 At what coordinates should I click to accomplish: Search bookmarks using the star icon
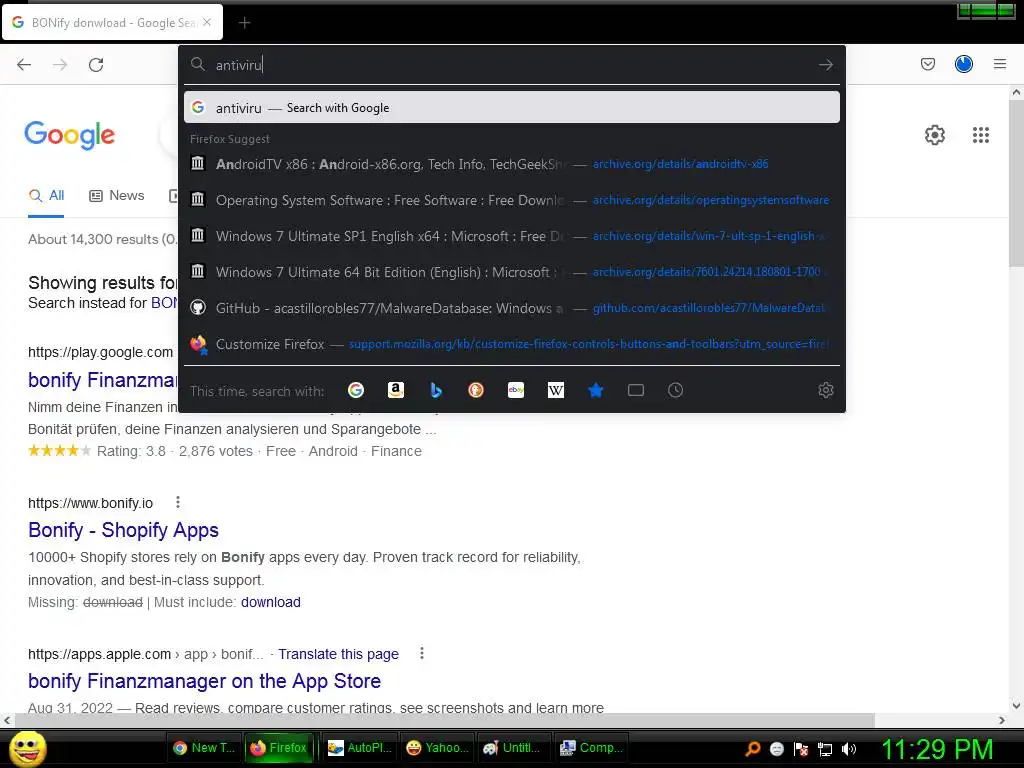pos(596,391)
